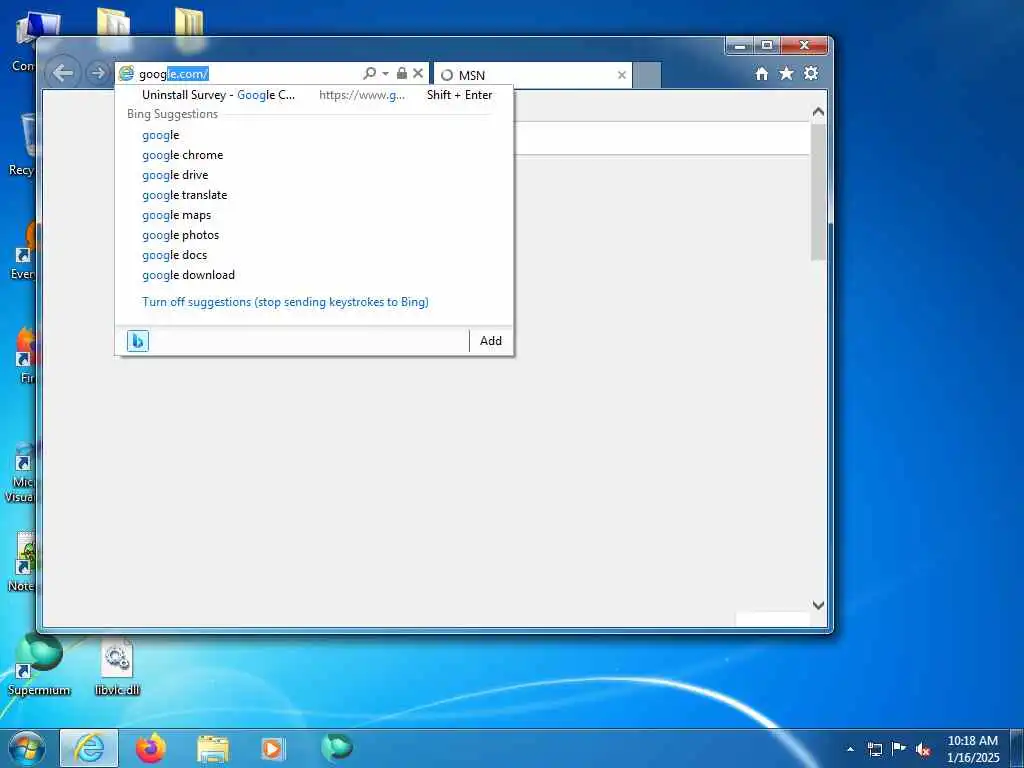Click the muted volume tray icon

click(923, 750)
